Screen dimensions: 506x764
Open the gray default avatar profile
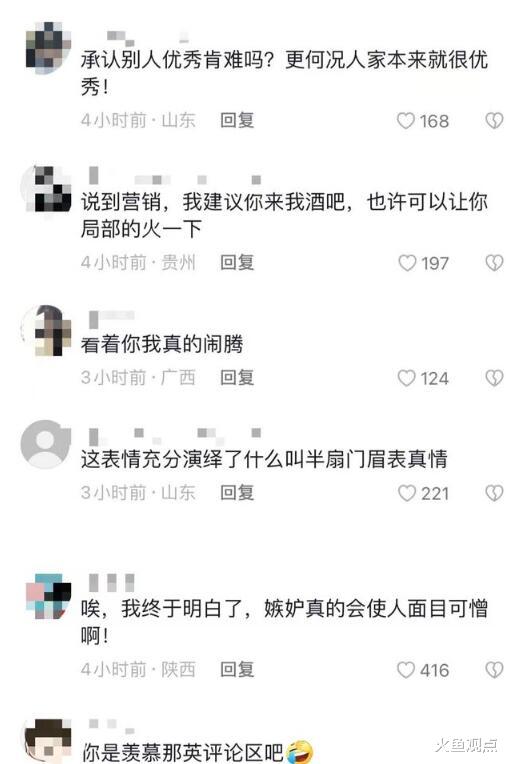(x=46, y=444)
